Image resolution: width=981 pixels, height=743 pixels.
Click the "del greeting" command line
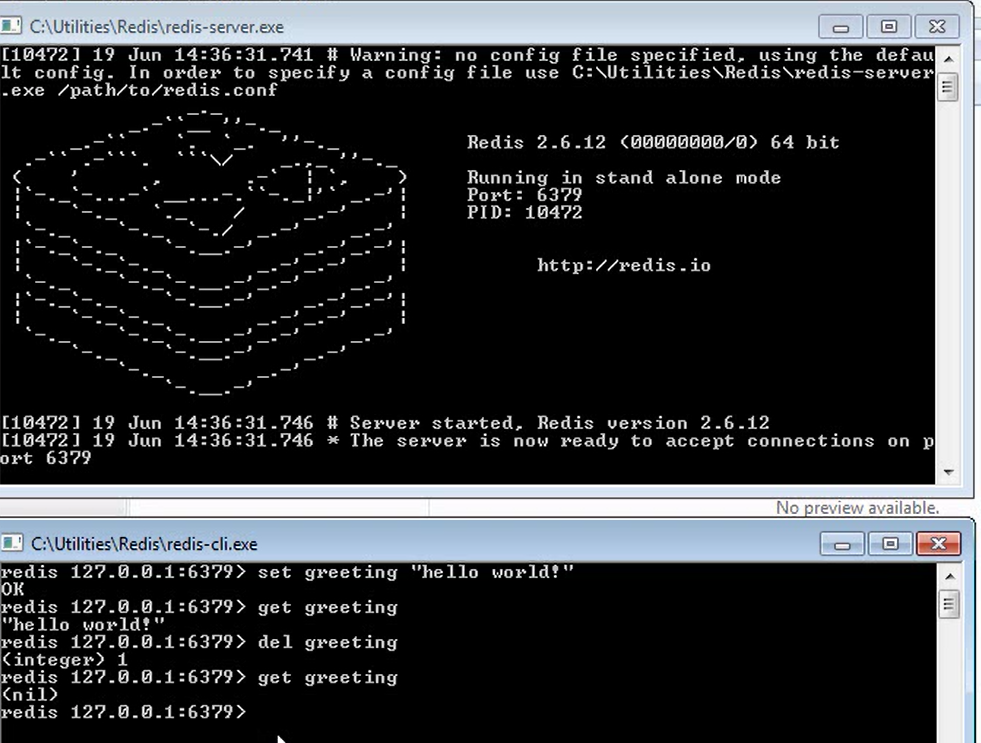[x=199, y=642]
